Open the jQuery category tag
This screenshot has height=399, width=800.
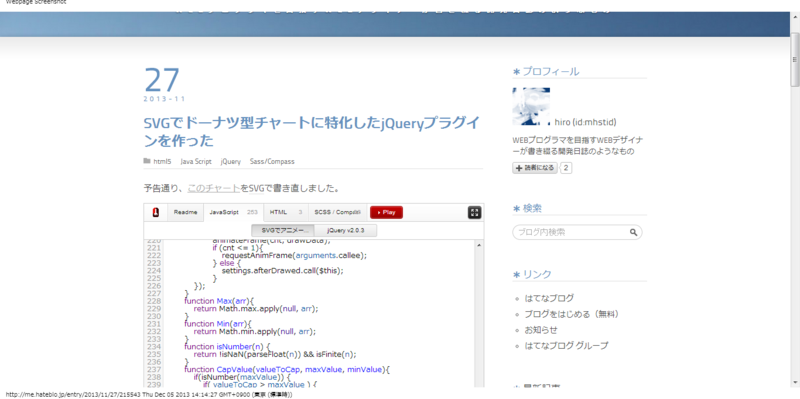[x=231, y=162]
